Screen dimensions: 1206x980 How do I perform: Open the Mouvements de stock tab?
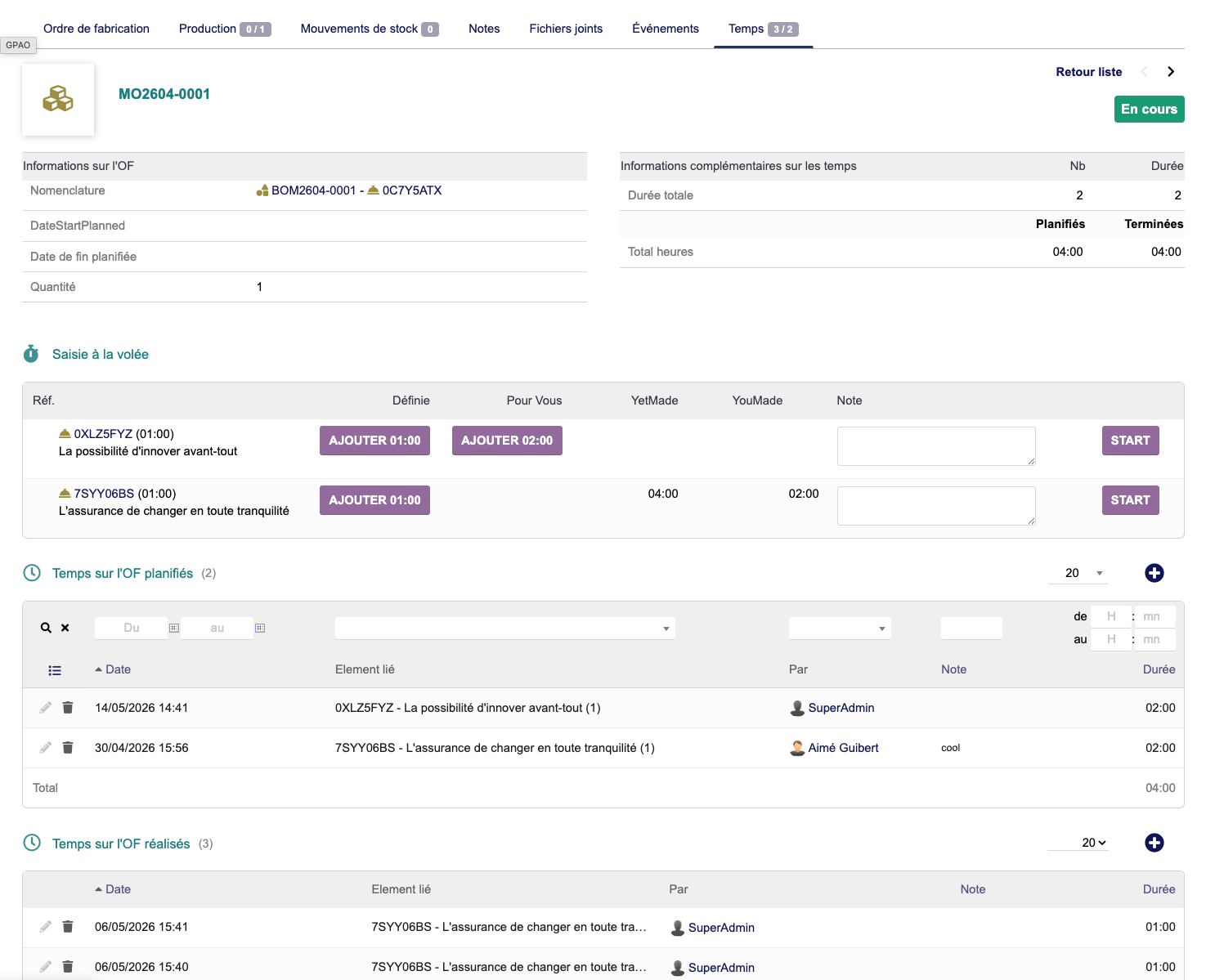click(x=370, y=29)
